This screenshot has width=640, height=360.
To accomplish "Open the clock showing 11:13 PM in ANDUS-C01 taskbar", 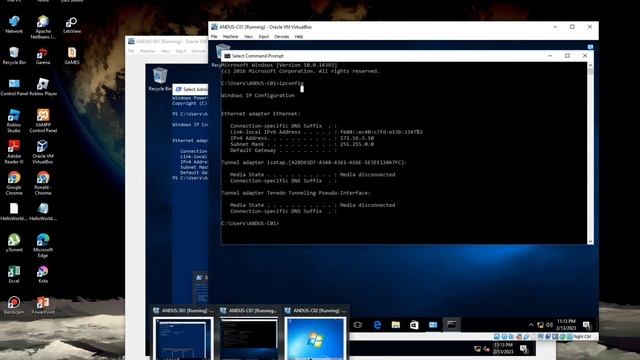I will pyautogui.click(x=566, y=325).
